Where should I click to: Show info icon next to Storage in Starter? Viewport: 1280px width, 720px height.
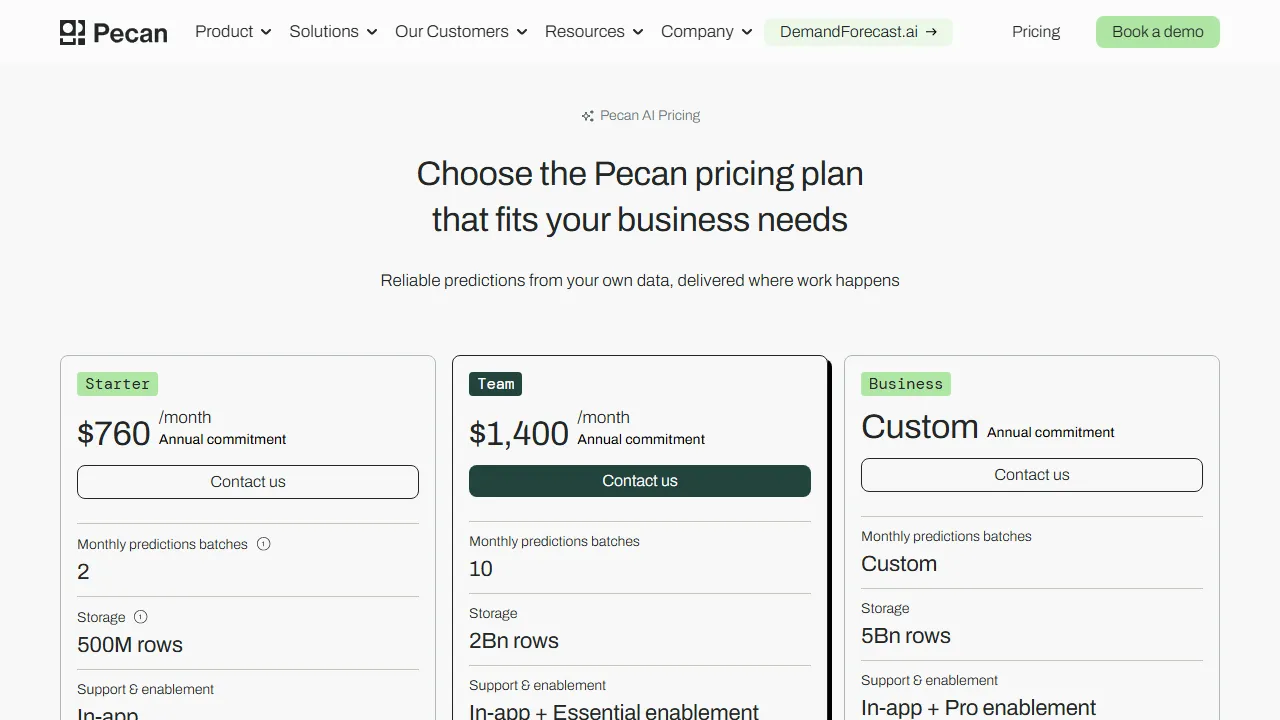(x=141, y=617)
